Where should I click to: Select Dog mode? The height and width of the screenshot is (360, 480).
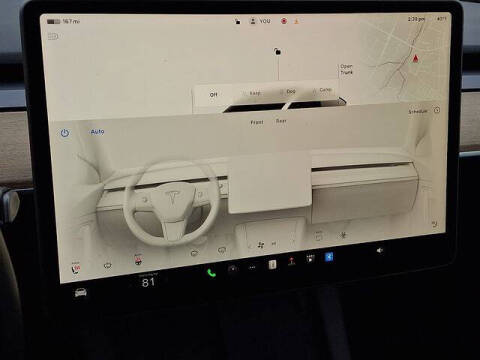291,91
